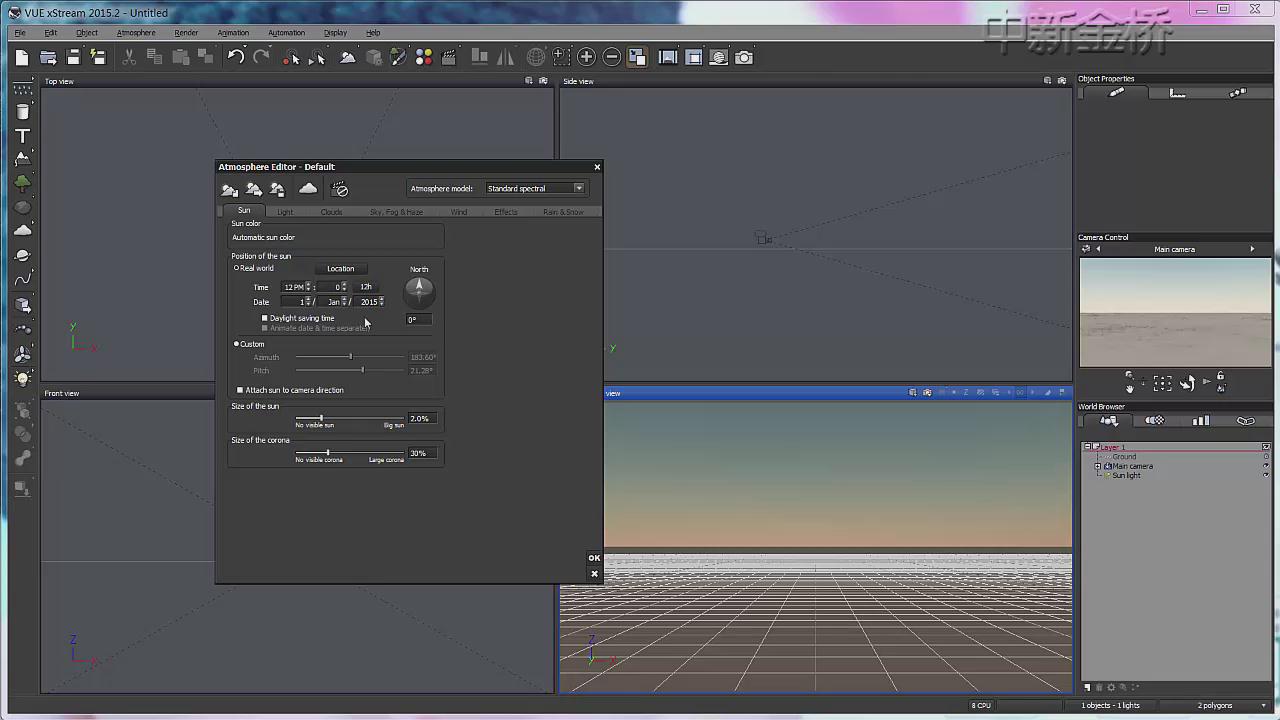Toggle visibility dot for Ground row
Viewport: 1280px width, 720px height.
point(1266,457)
